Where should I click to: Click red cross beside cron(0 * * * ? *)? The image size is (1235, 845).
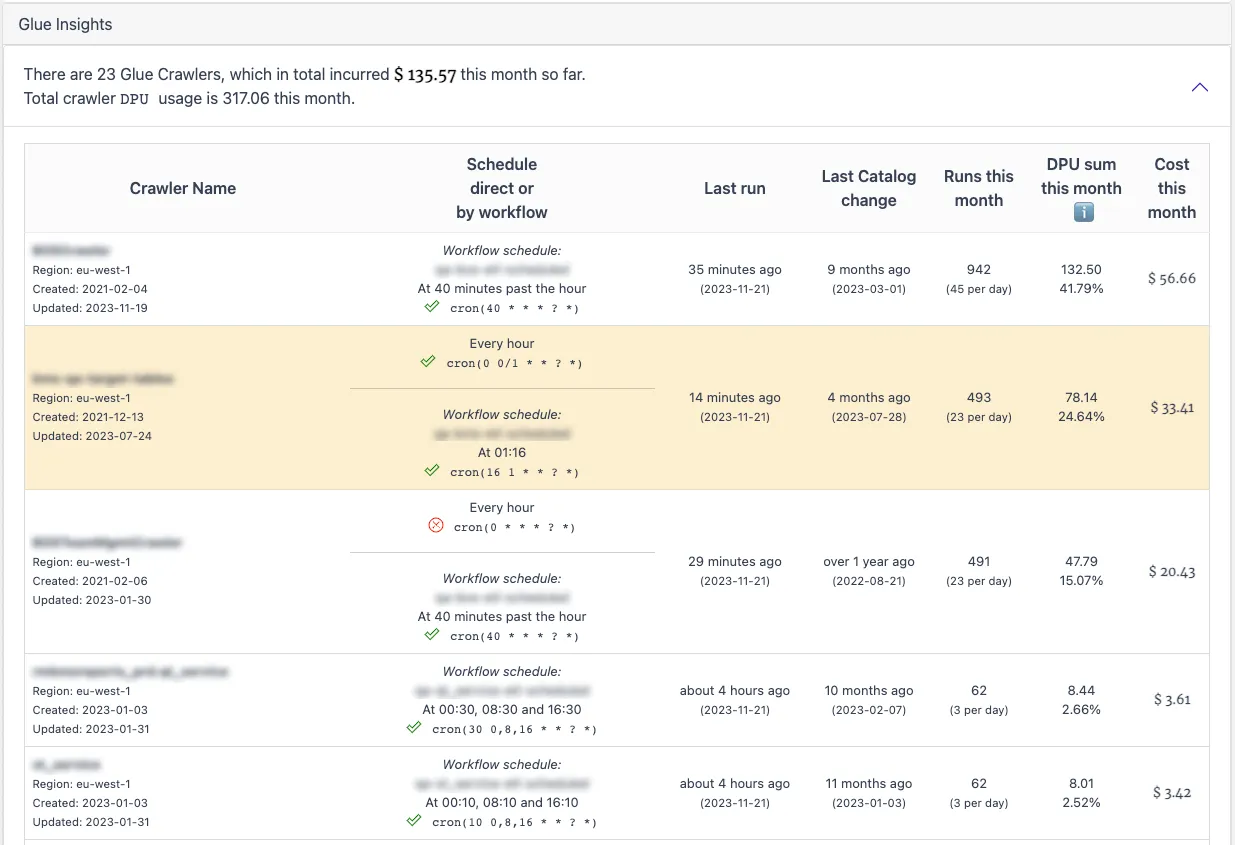435,526
